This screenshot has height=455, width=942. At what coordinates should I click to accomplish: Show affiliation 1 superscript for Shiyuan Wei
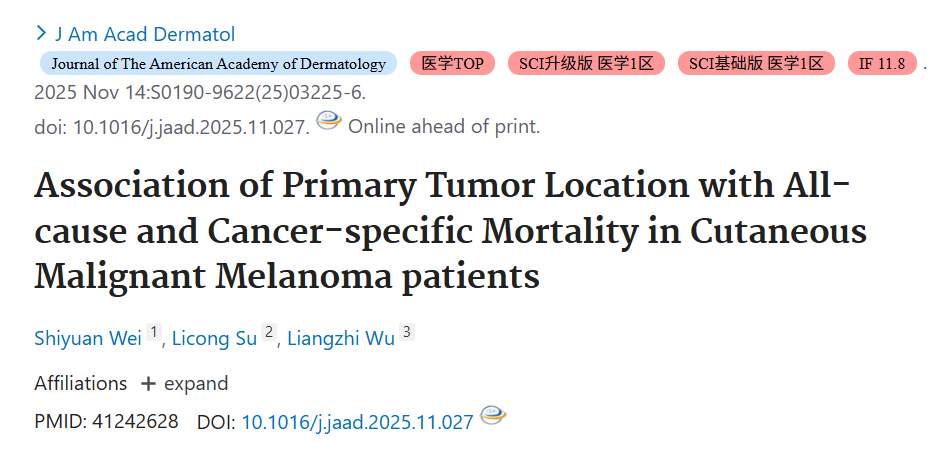[154, 332]
